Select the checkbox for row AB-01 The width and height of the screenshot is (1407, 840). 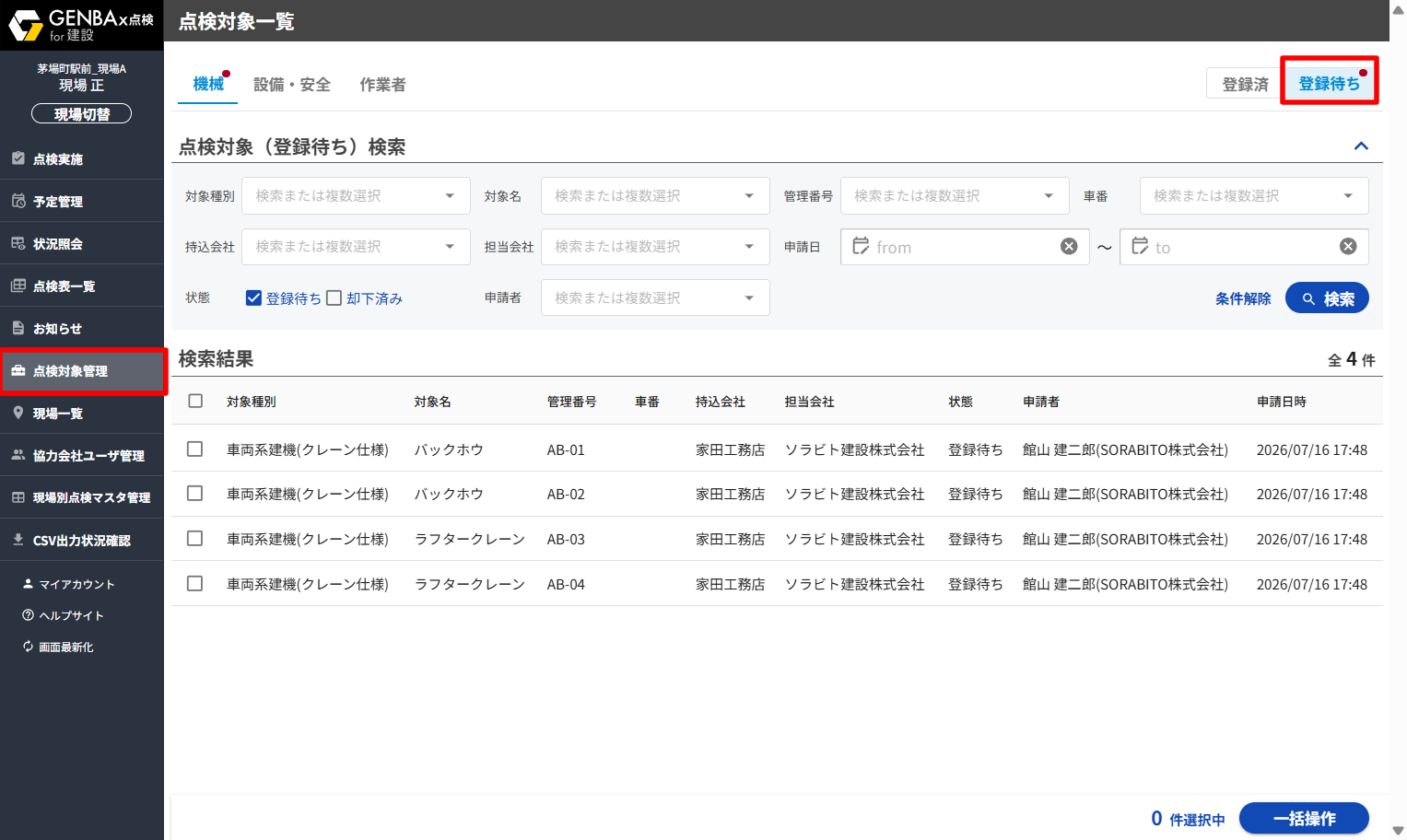195,449
